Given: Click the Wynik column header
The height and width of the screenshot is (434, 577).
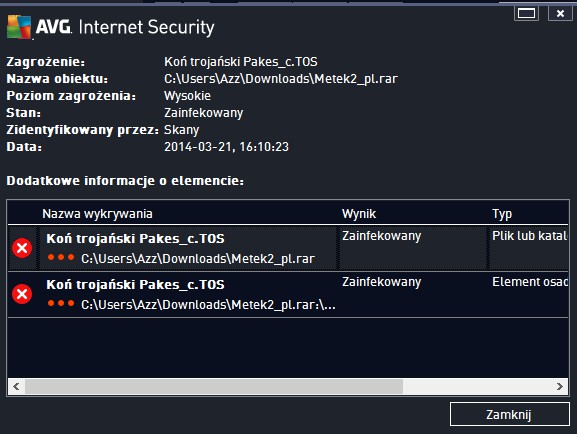Looking at the screenshot, I should pos(359,214).
